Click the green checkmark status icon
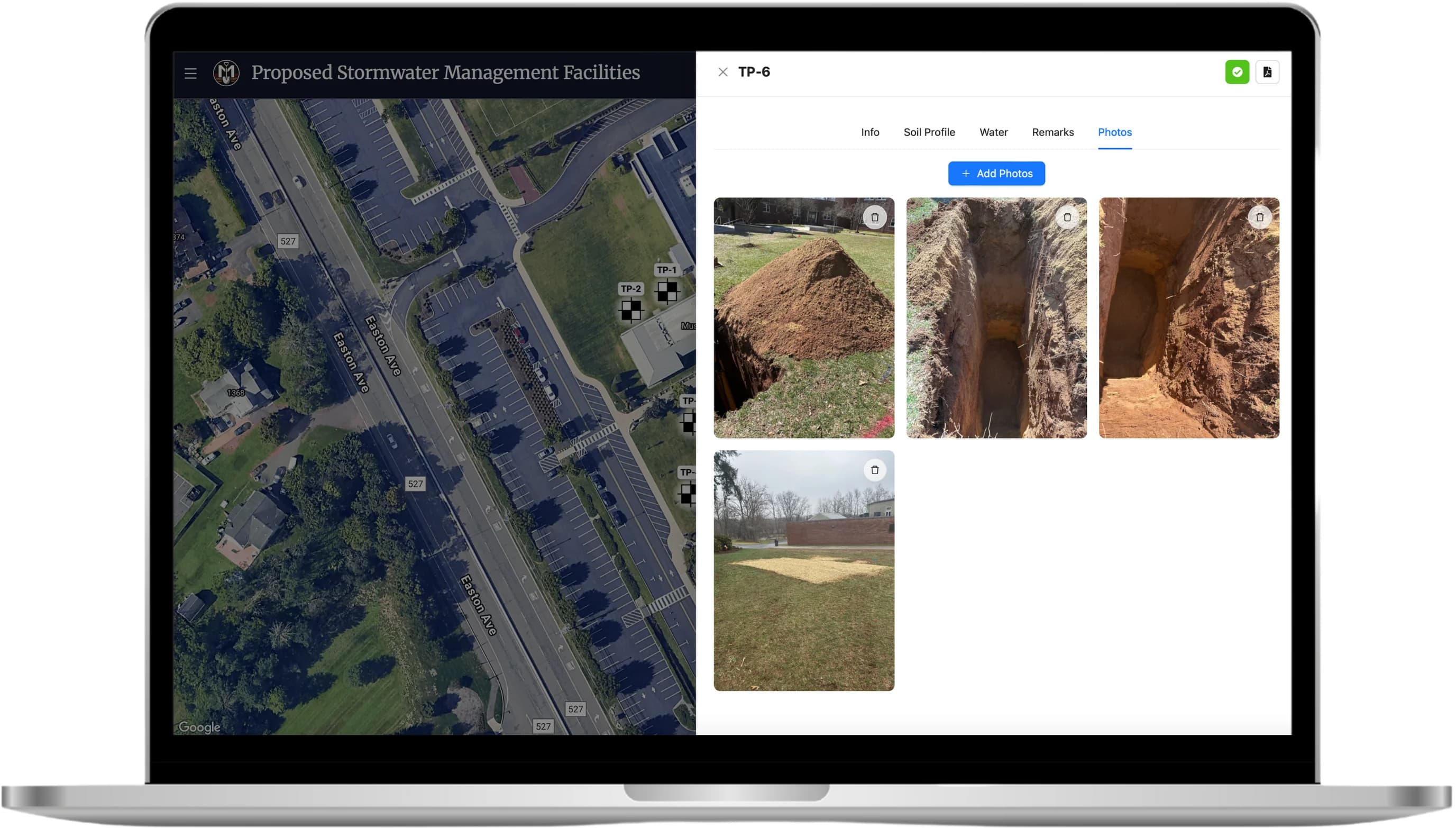 tap(1237, 72)
